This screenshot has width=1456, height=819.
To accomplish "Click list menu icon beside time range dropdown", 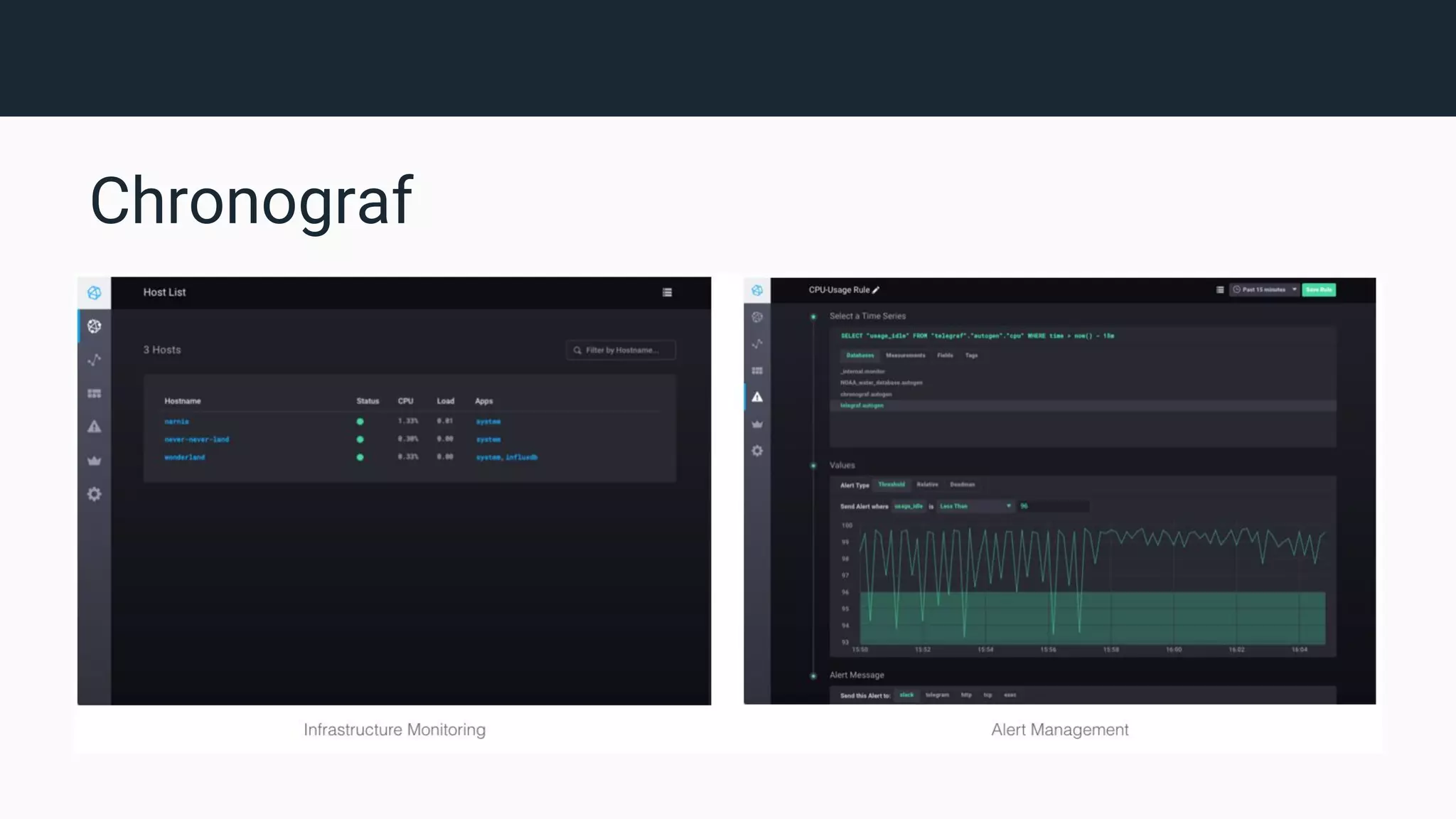I will click(x=1220, y=289).
